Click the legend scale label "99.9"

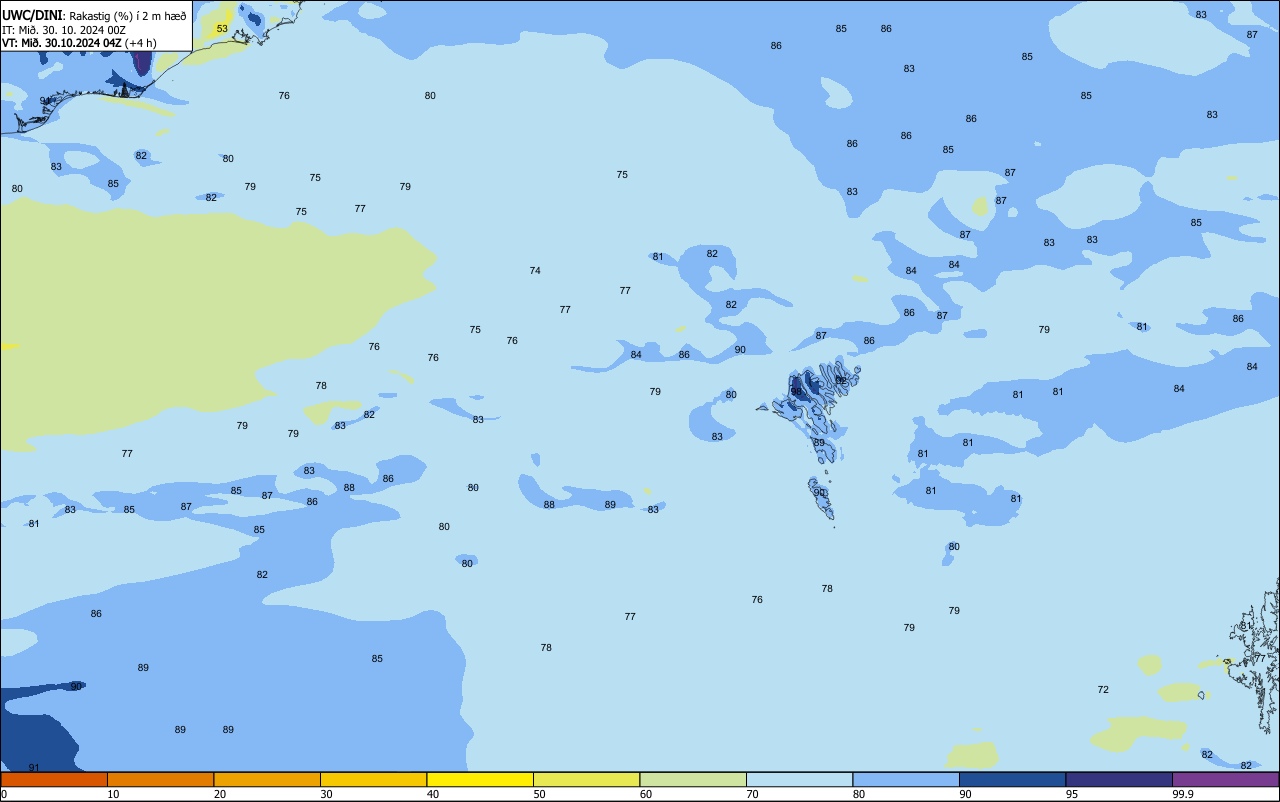click(1183, 794)
